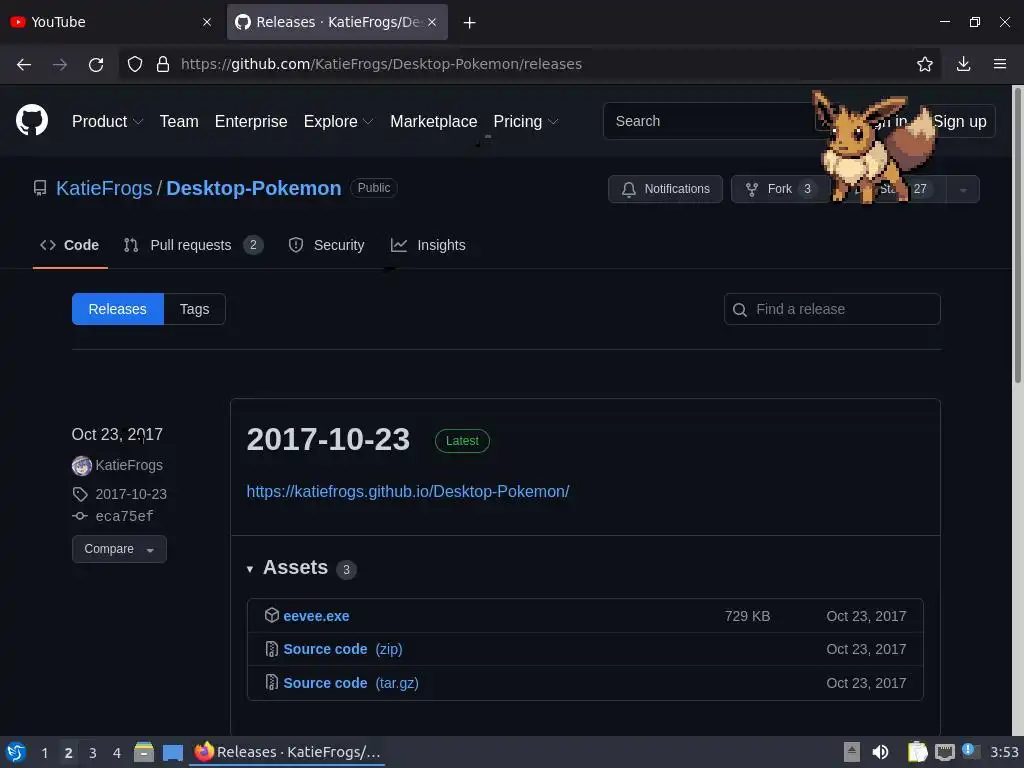Expand the Explore dropdown
This screenshot has height=768, width=1024.
pyautogui.click(x=338, y=121)
